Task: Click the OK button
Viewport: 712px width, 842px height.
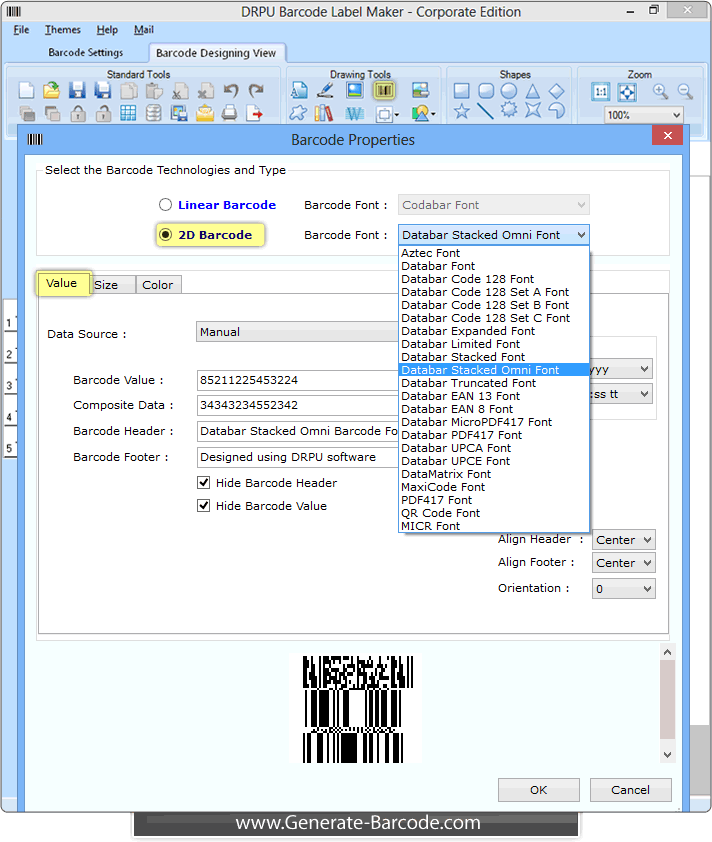Action: (x=539, y=789)
